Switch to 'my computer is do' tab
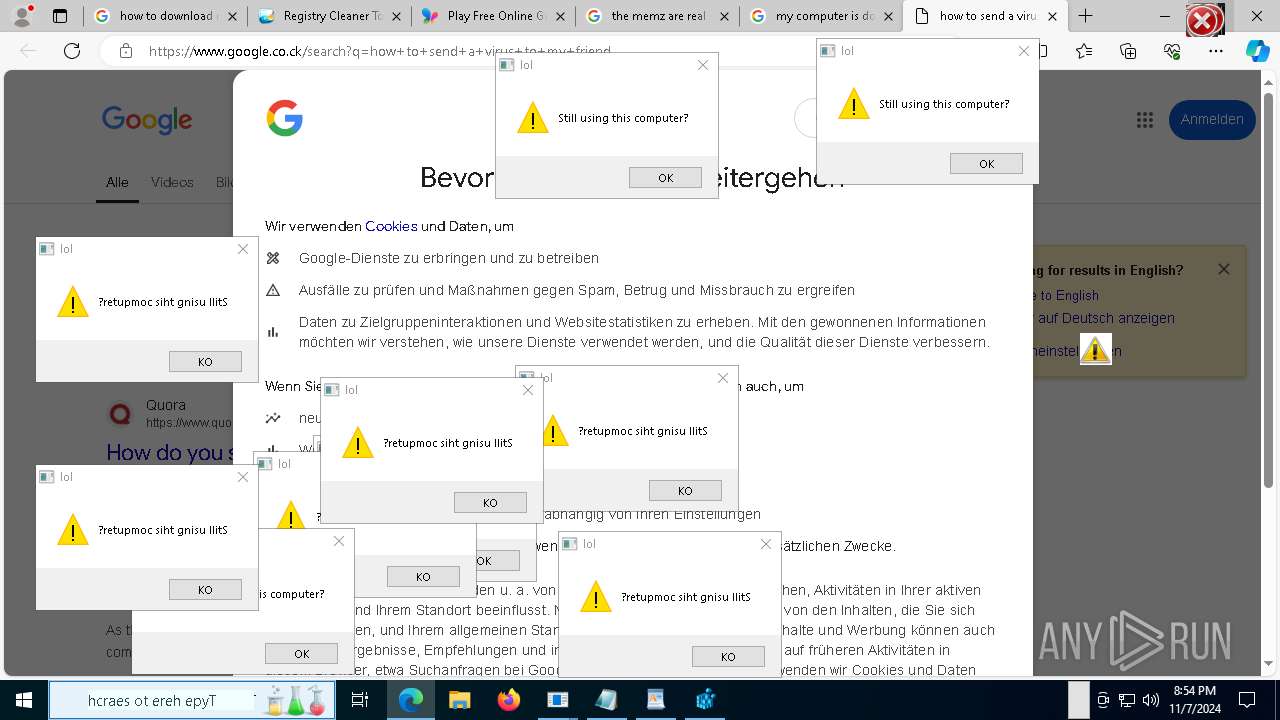1280x720 pixels. (x=821, y=16)
